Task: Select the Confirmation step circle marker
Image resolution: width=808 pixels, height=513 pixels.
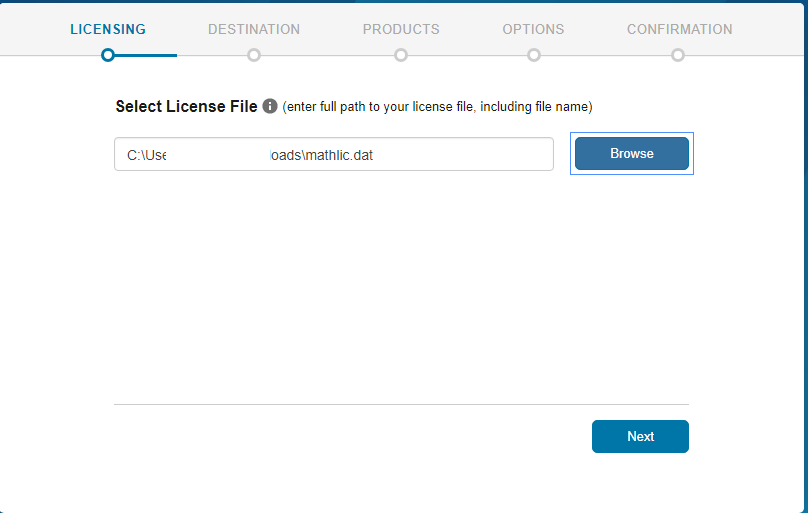Action: click(678, 55)
